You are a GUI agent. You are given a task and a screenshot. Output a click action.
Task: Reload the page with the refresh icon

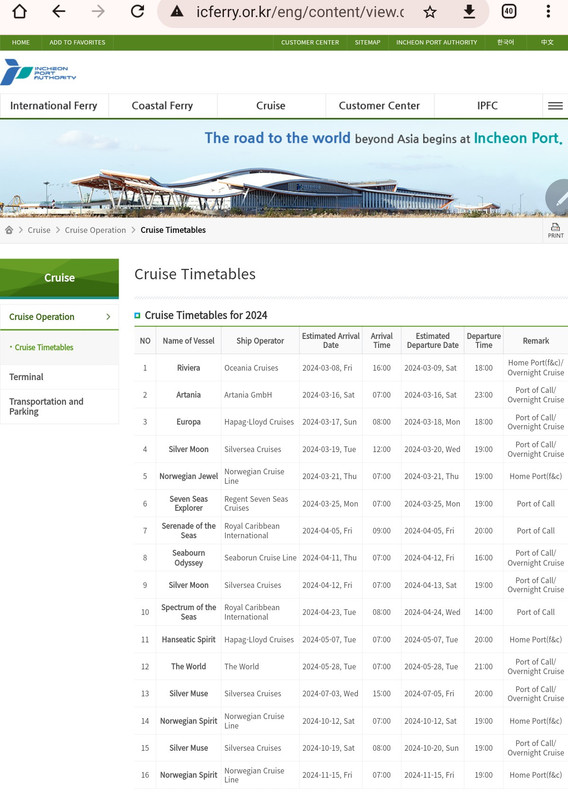137,11
